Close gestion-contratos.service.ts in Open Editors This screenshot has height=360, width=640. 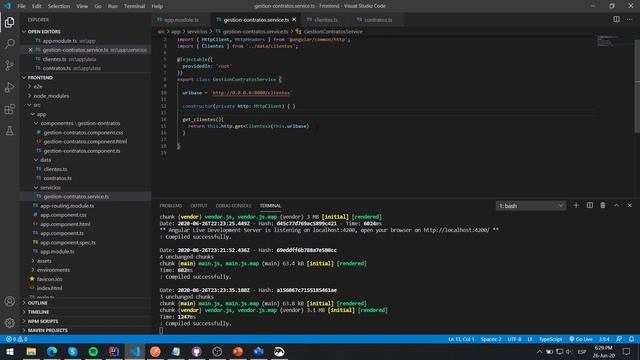31,50
